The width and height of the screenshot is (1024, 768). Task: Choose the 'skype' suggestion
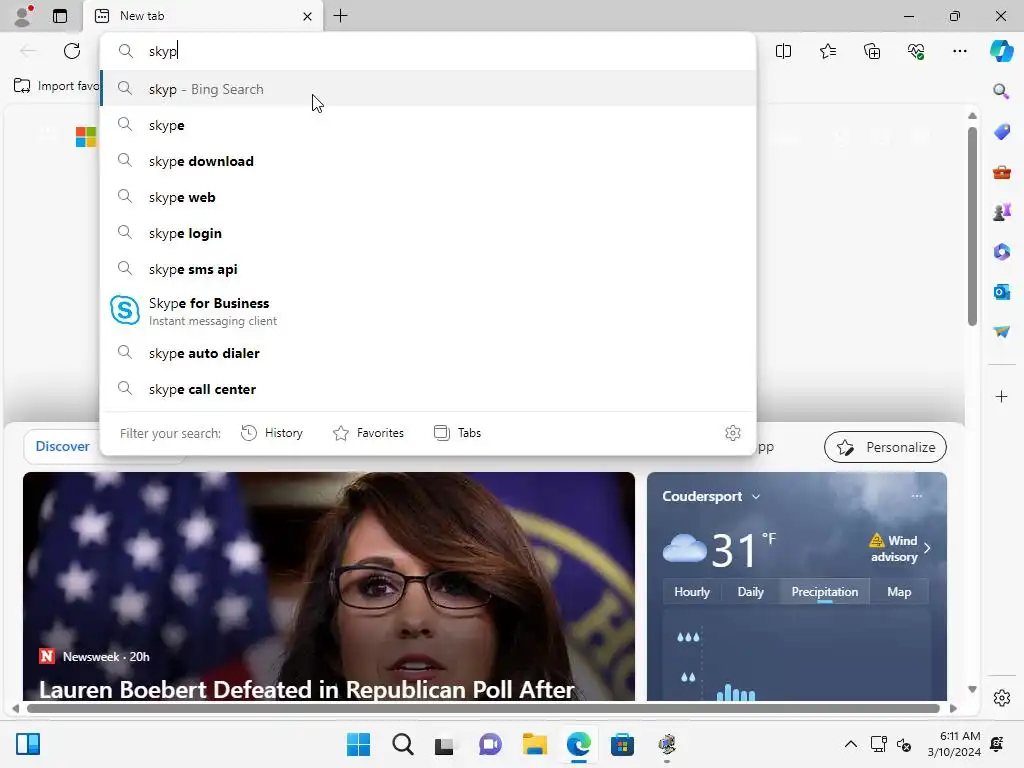coord(428,125)
